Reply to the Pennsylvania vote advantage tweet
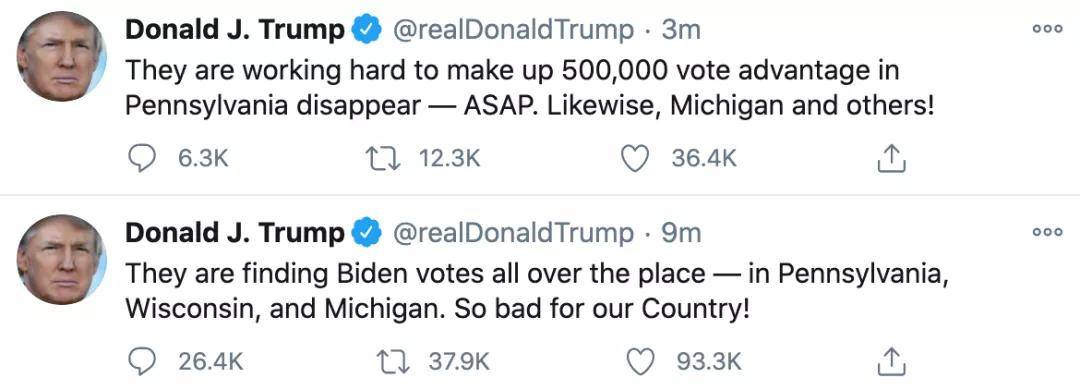Image resolution: width=1080 pixels, height=390 pixels. [x=143, y=159]
